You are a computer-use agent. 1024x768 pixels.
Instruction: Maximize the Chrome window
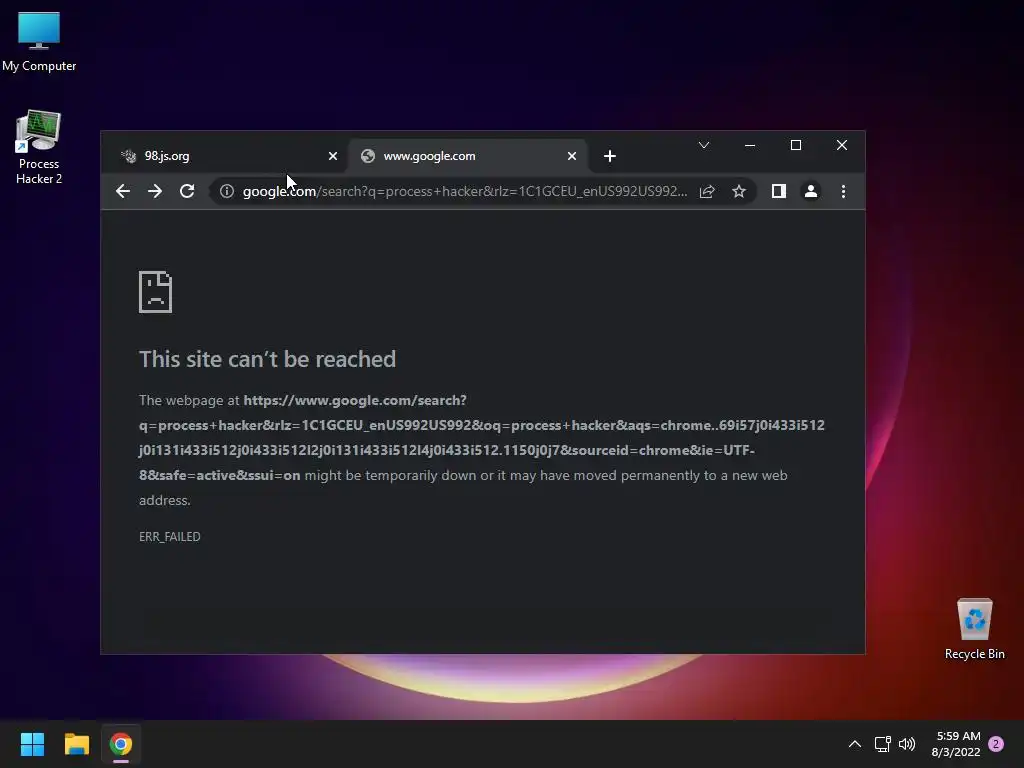point(796,145)
